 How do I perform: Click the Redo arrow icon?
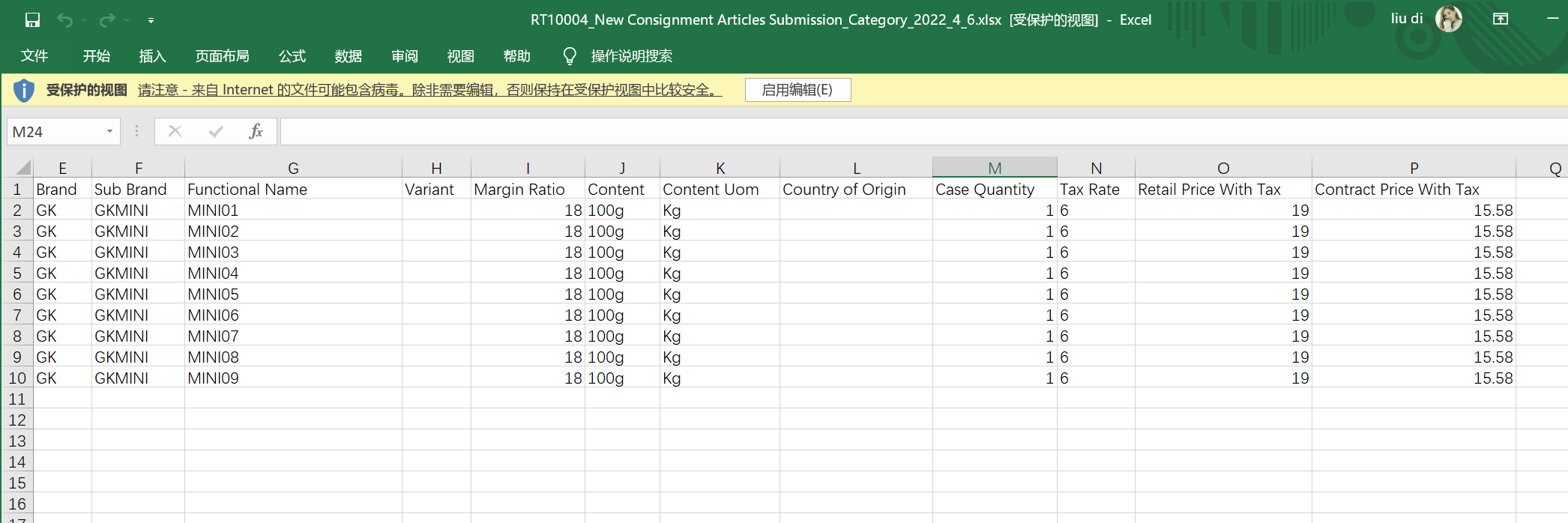point(108,20)
